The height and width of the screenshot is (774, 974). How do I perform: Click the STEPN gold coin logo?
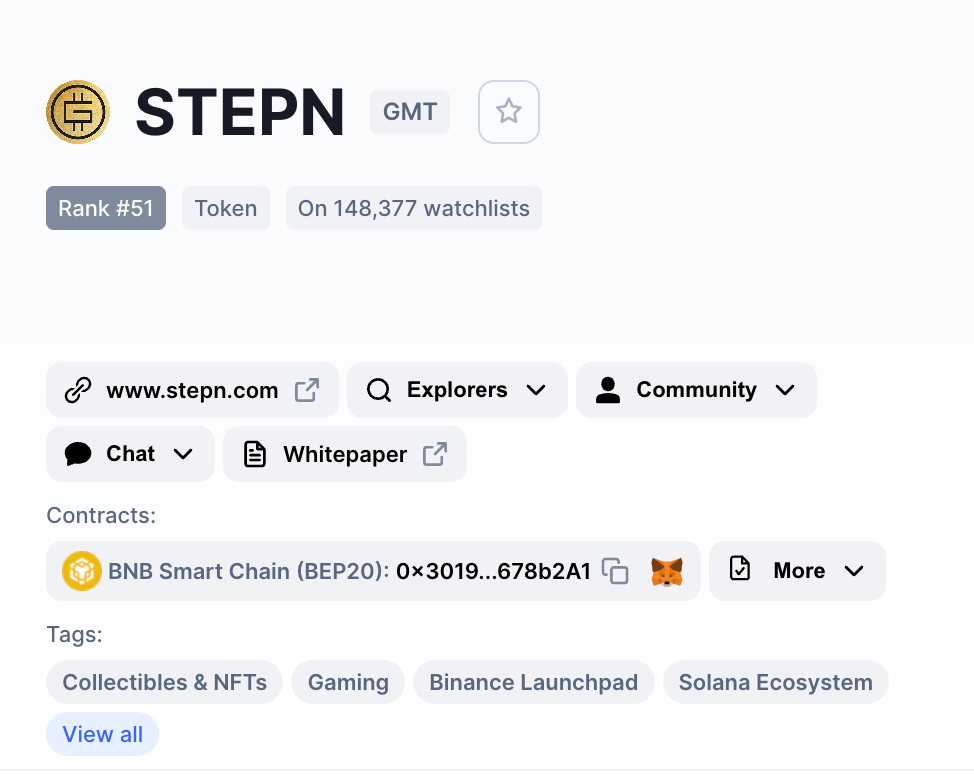(78, 112)
